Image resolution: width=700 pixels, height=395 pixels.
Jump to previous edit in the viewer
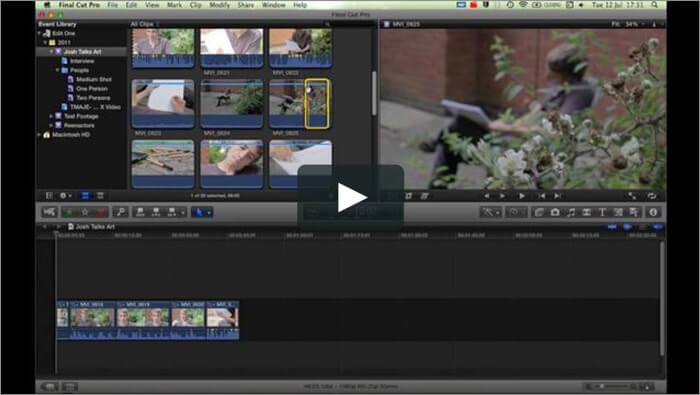click(542, 196)
